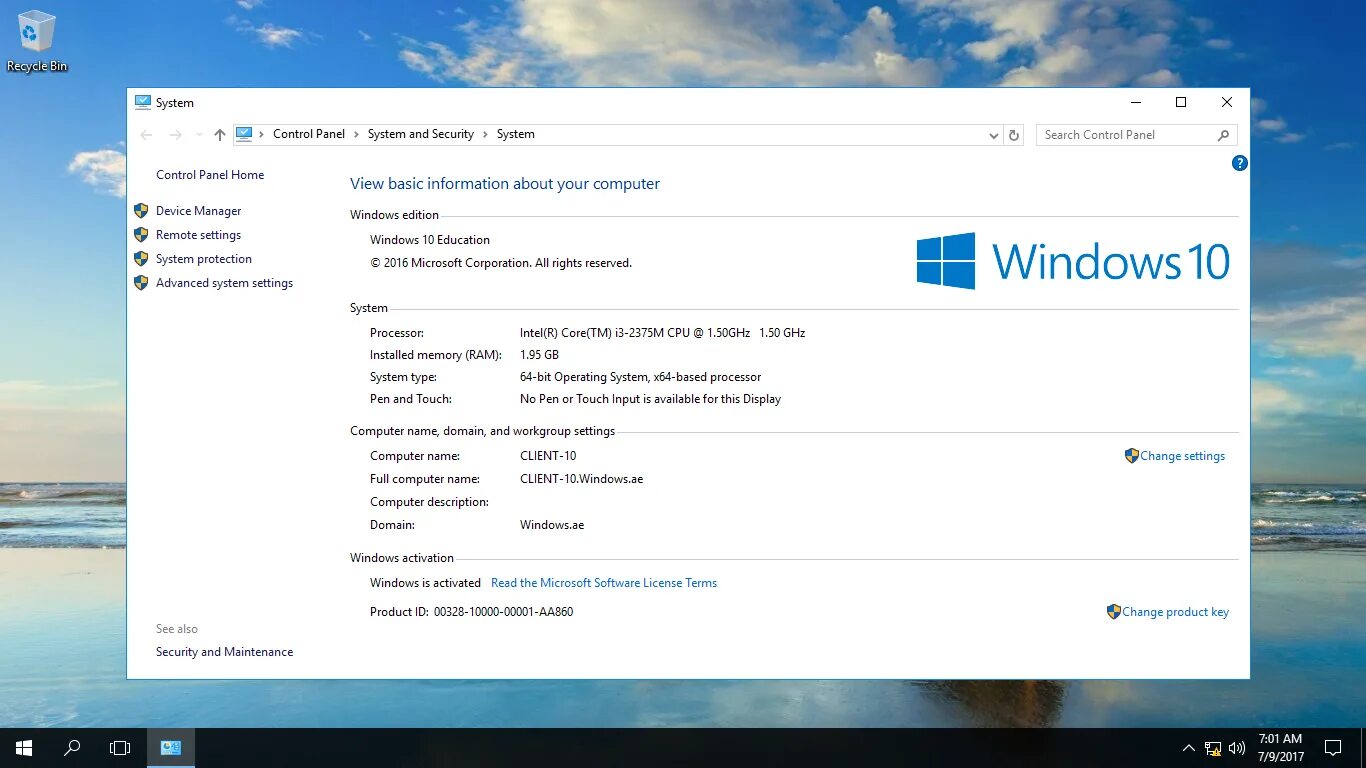Click shield icon beside Remote settings
The image size is (1366, 768).
141,235
